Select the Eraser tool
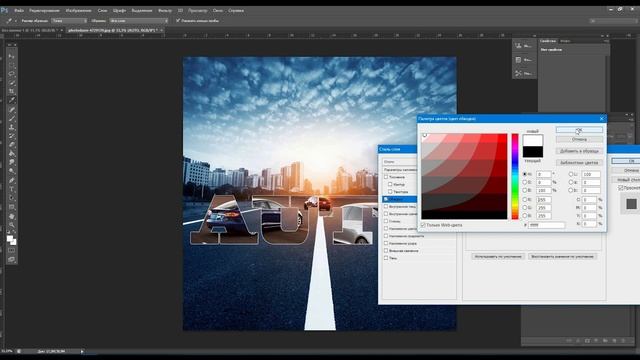The height and width of the screenshot is (360, 640). pos(11,145)
